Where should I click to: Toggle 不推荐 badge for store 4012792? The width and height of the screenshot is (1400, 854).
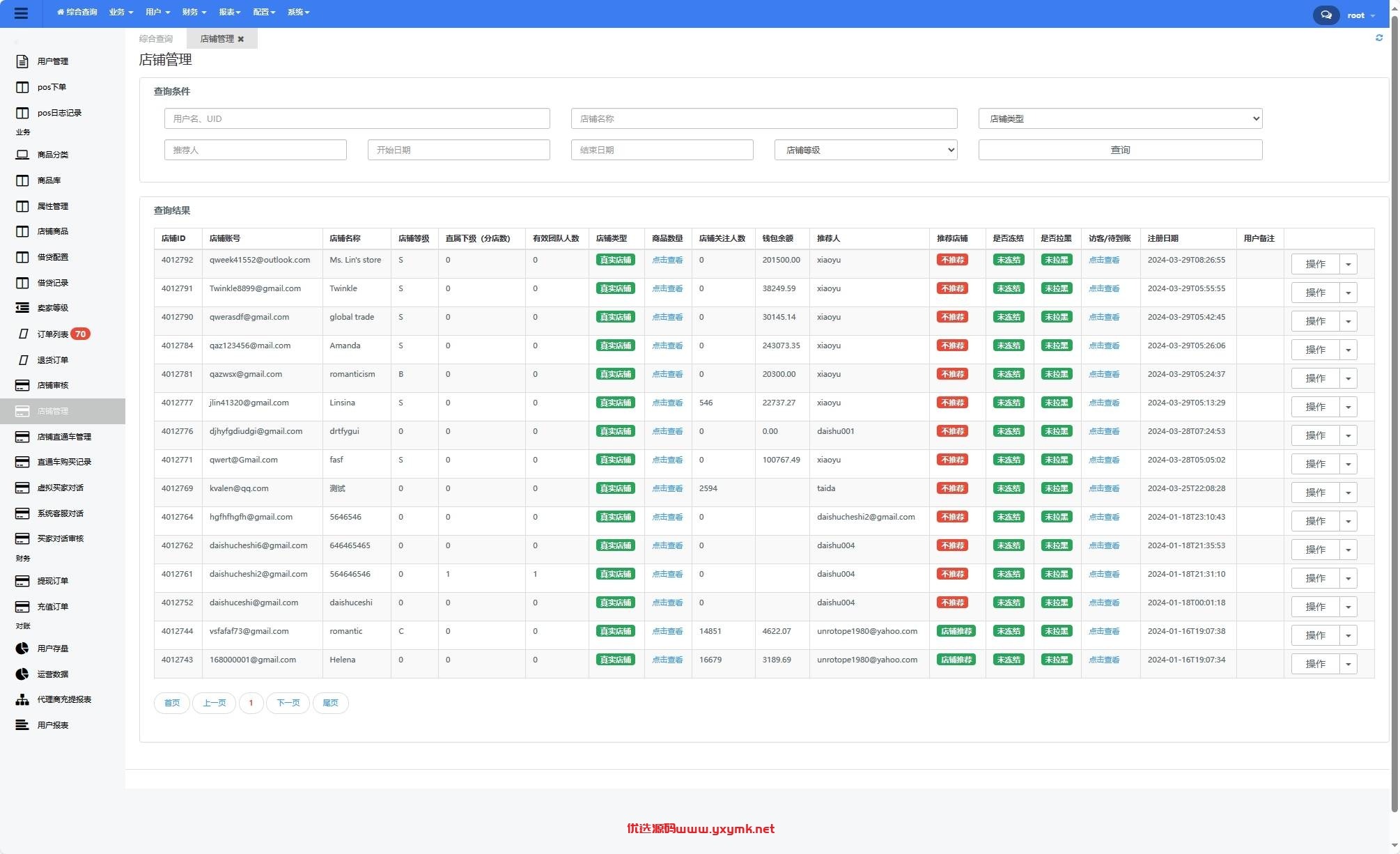(x=952, y=260)
